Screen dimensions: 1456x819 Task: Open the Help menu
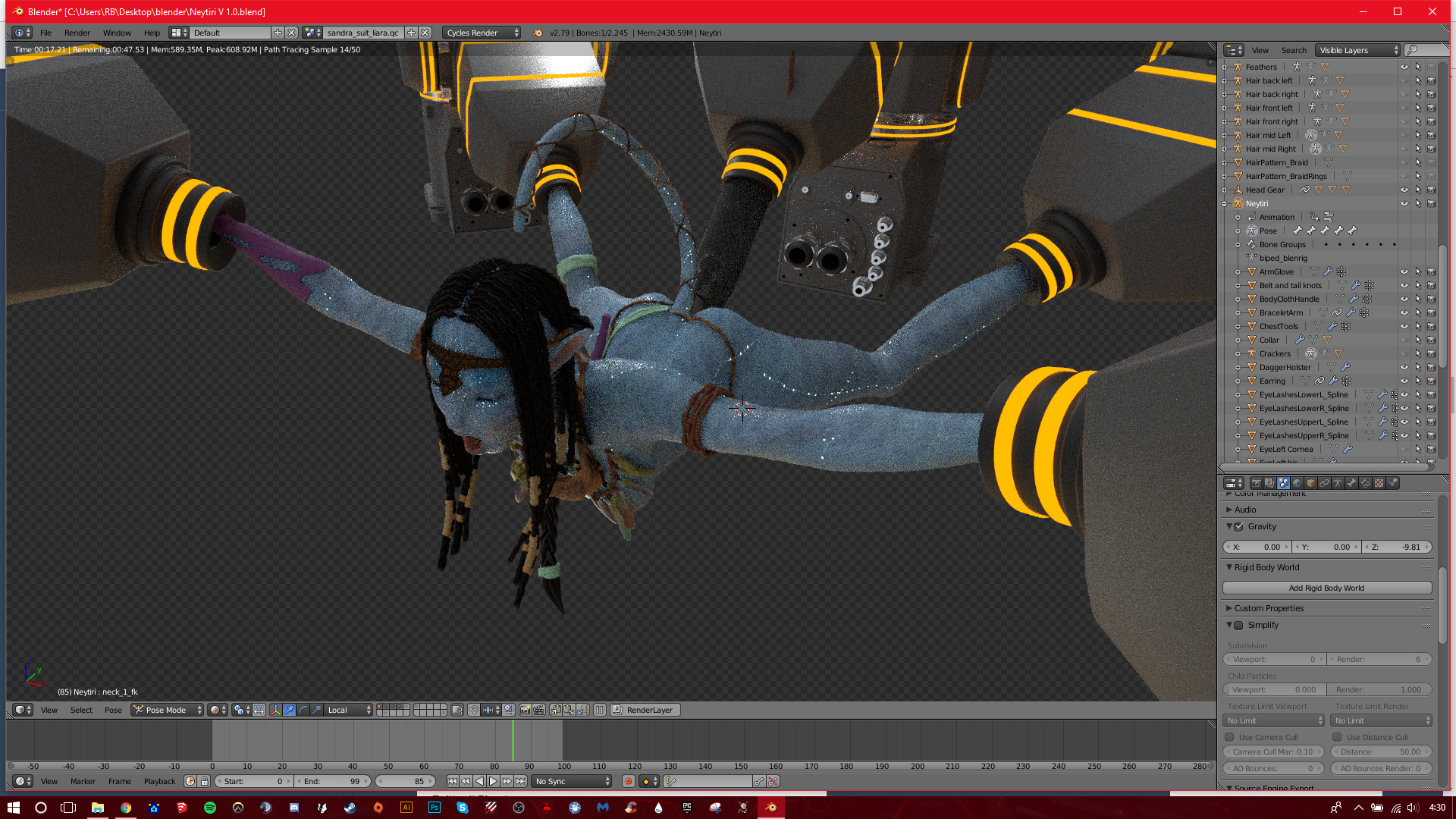click(152, 33)
